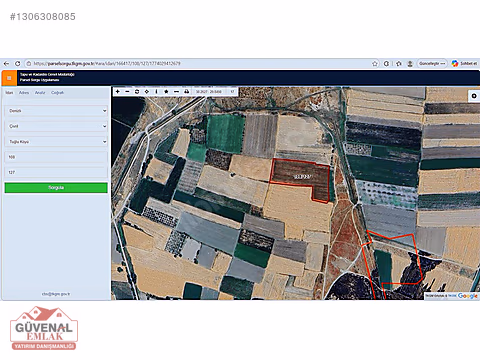Print the map using printer icon
Screen dimensions: 480x360
click(x=186, y=91)
